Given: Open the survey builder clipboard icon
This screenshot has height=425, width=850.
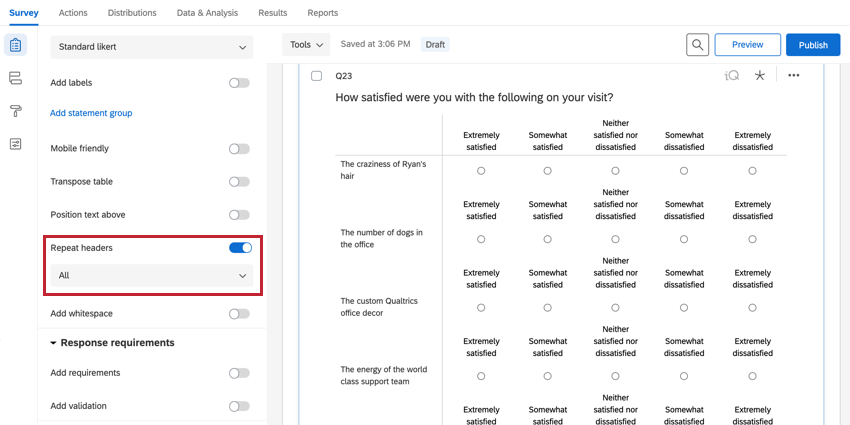Looking at the screenshot, I should coord(15,46).
